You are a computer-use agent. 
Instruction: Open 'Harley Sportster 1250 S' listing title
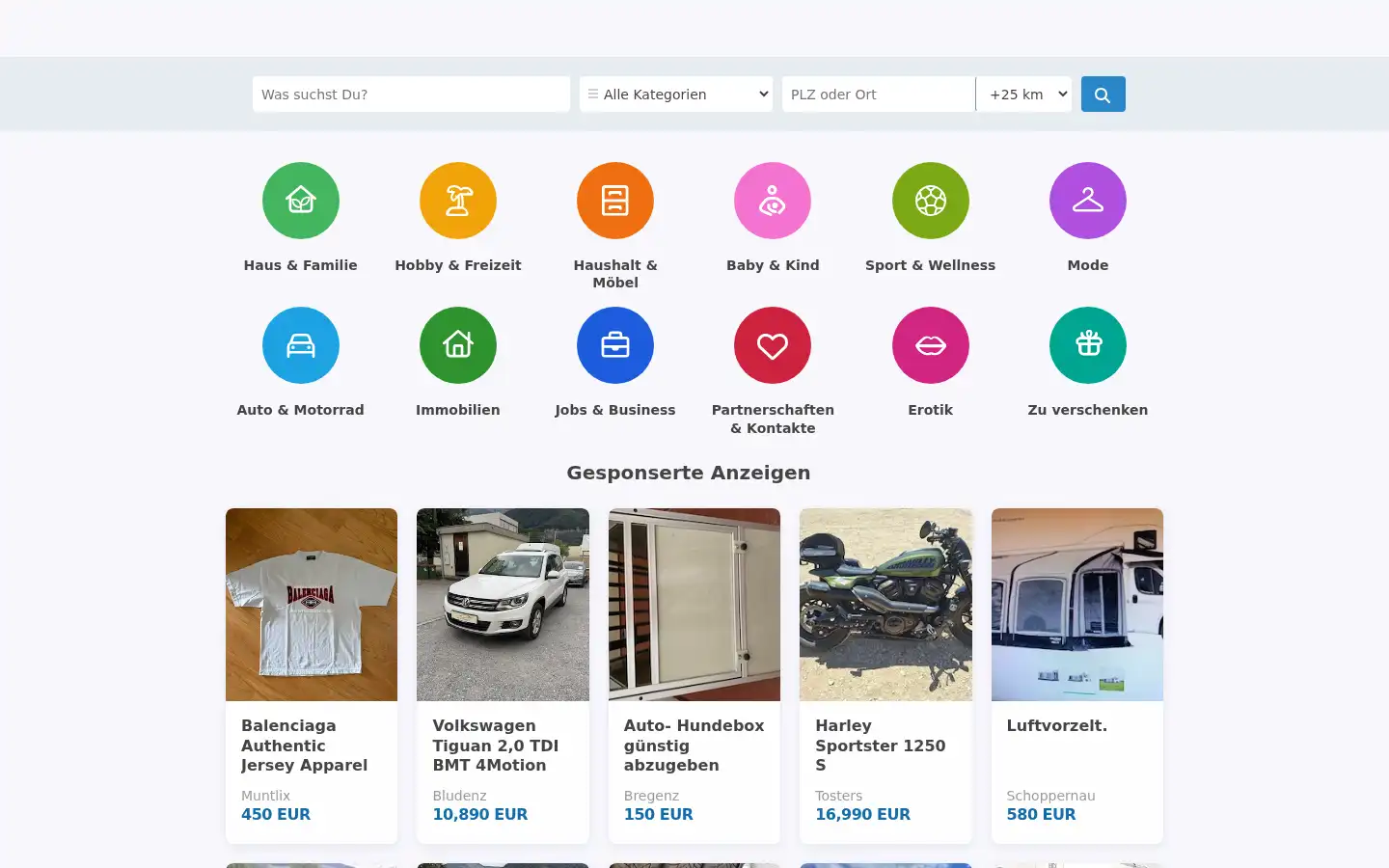pyautogui.click(x=881, y=746)
